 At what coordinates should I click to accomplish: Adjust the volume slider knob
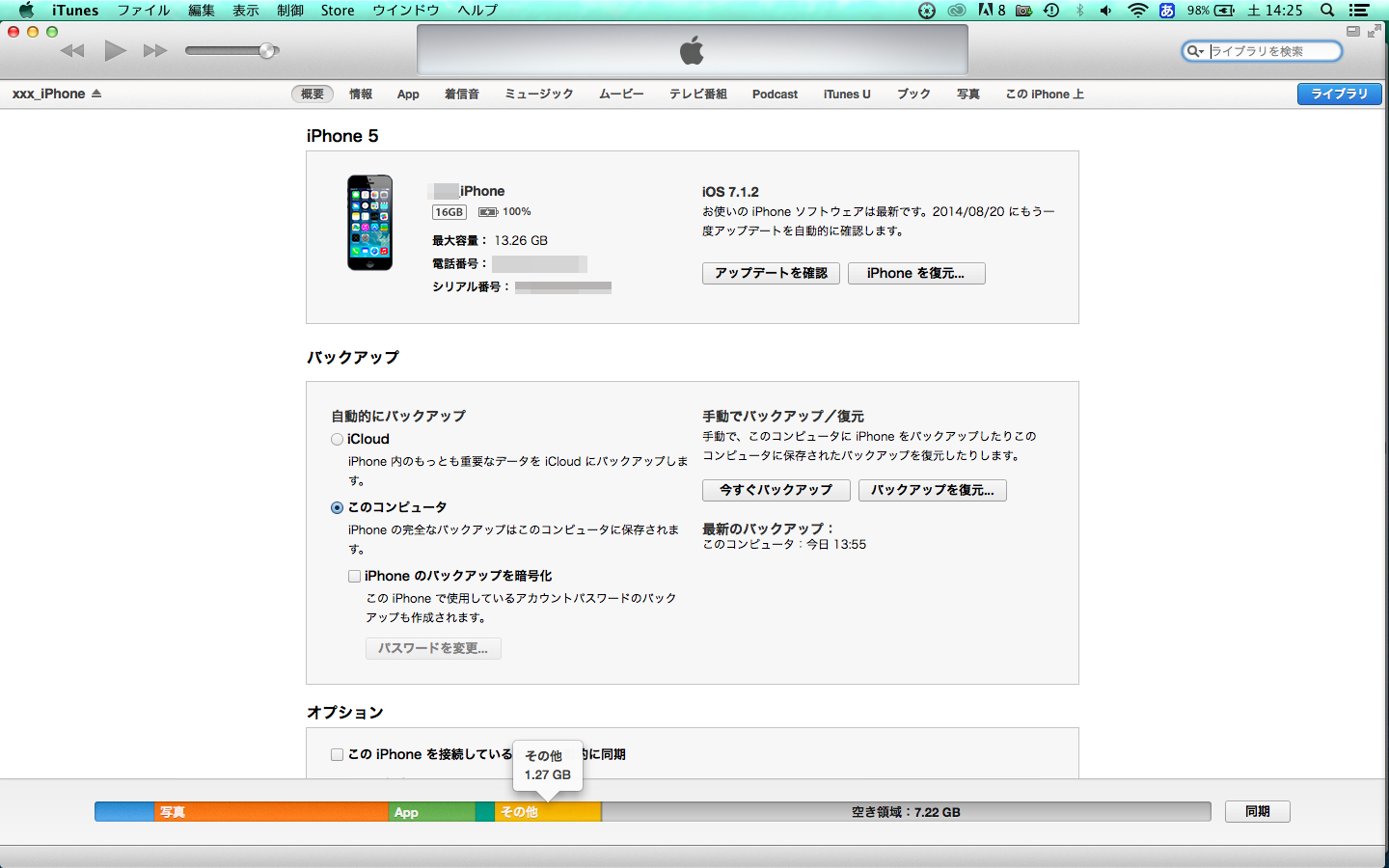pos(267,51)
